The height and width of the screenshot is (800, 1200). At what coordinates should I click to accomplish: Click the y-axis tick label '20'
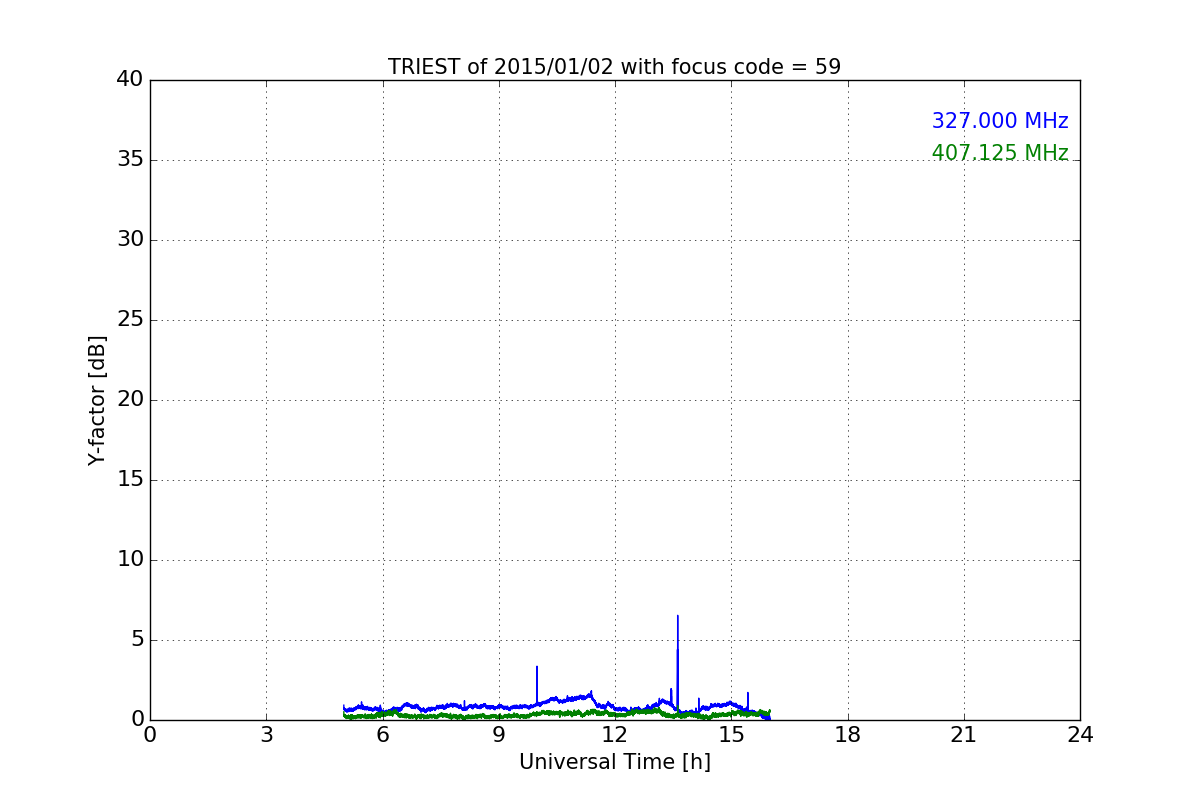coord(130,400)
